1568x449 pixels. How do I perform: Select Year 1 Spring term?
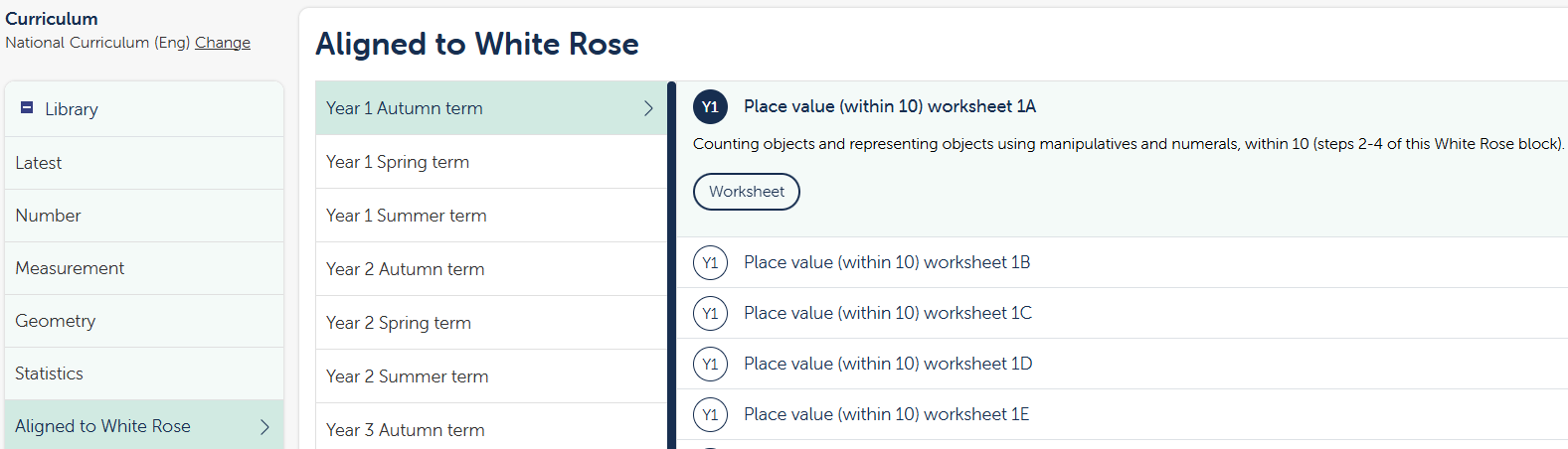pos(491,162)
